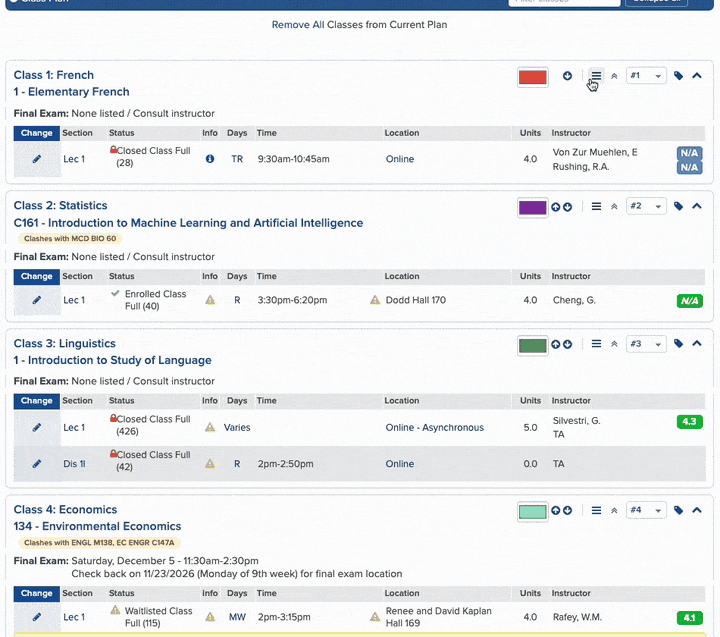
Task: Click the Change header in French table
Action: [x=37, y=133]
